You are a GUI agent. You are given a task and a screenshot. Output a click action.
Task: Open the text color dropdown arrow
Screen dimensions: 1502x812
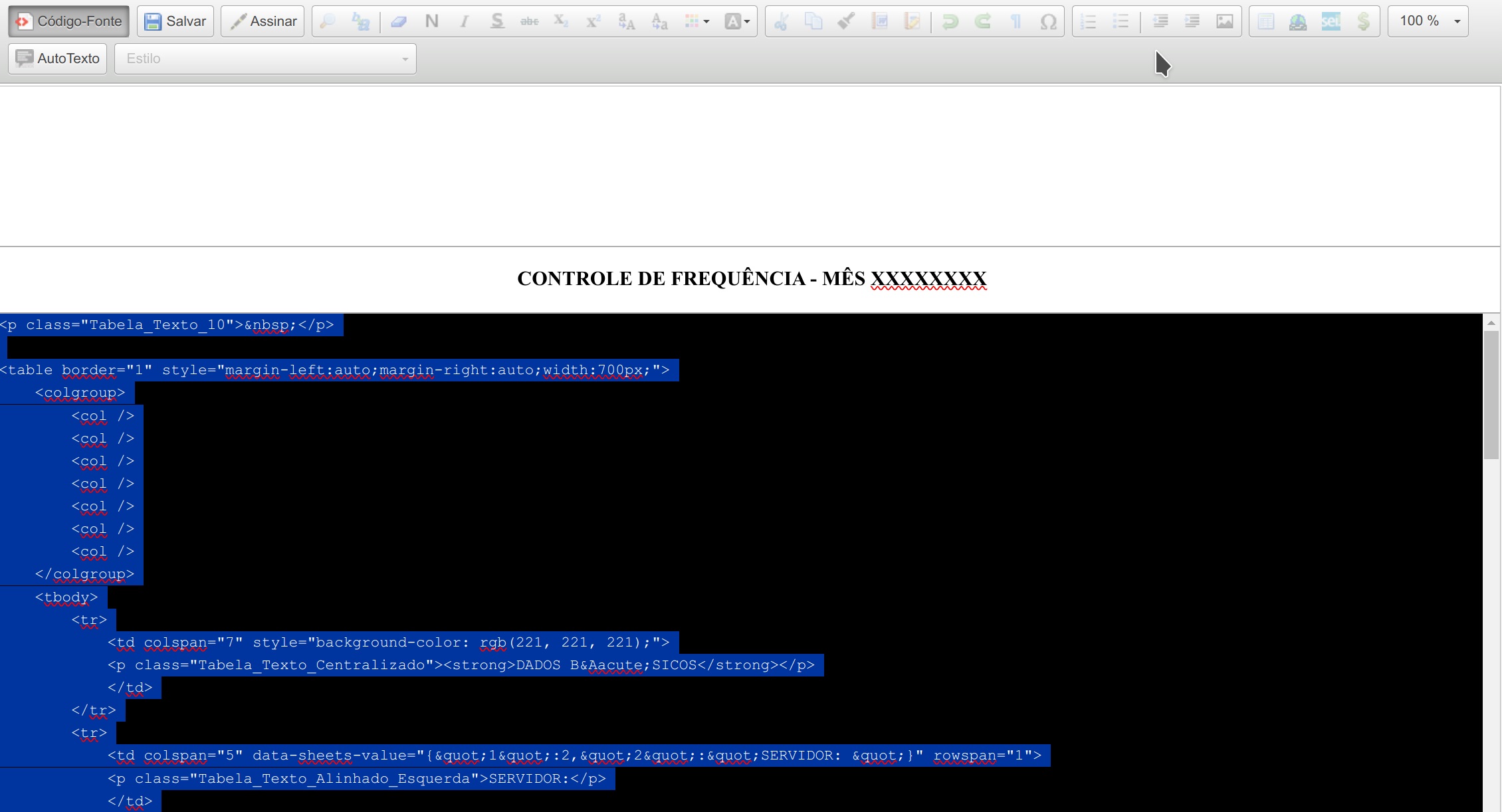[747, 21]
